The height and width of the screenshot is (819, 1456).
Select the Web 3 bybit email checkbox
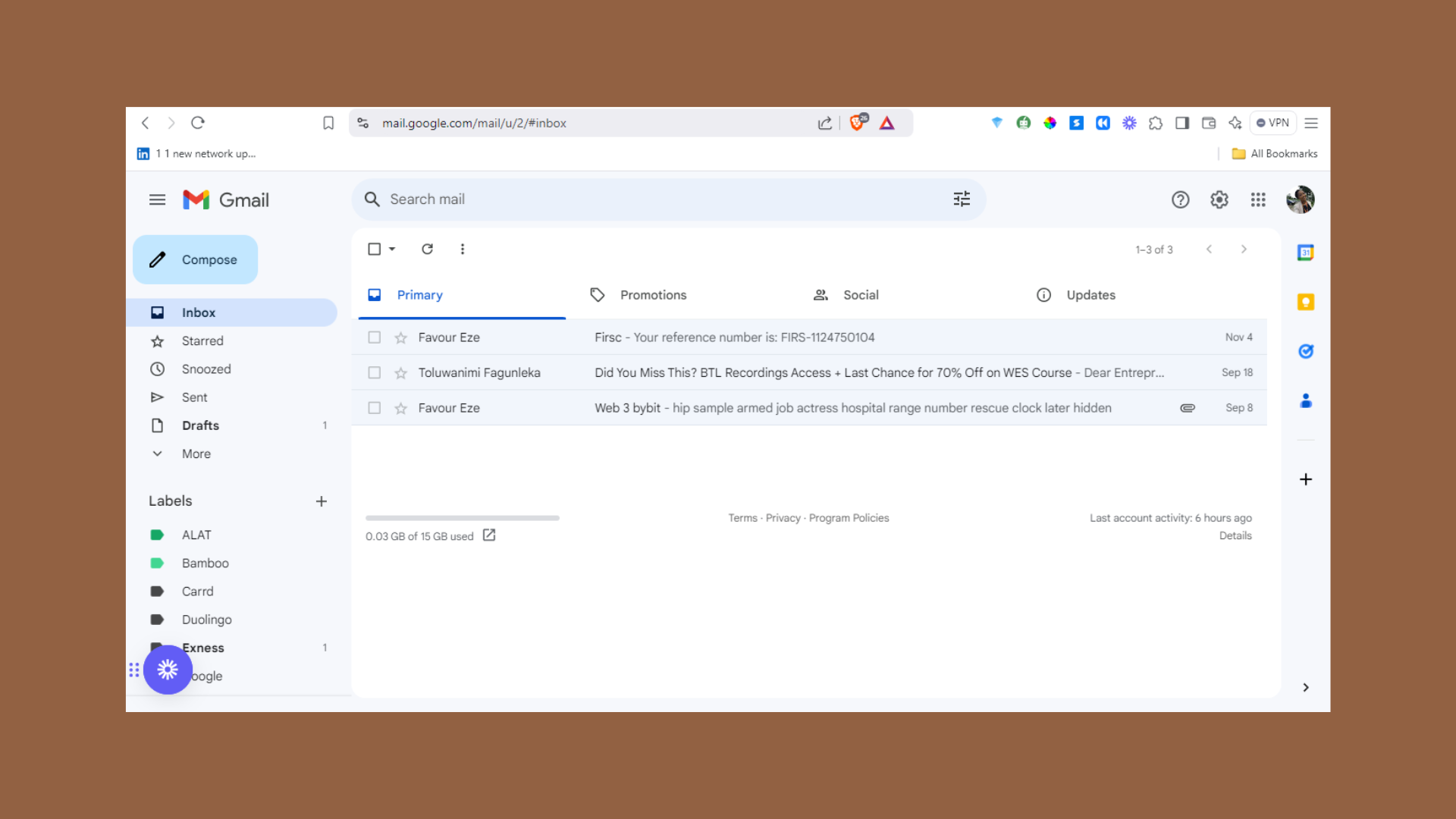374,408
